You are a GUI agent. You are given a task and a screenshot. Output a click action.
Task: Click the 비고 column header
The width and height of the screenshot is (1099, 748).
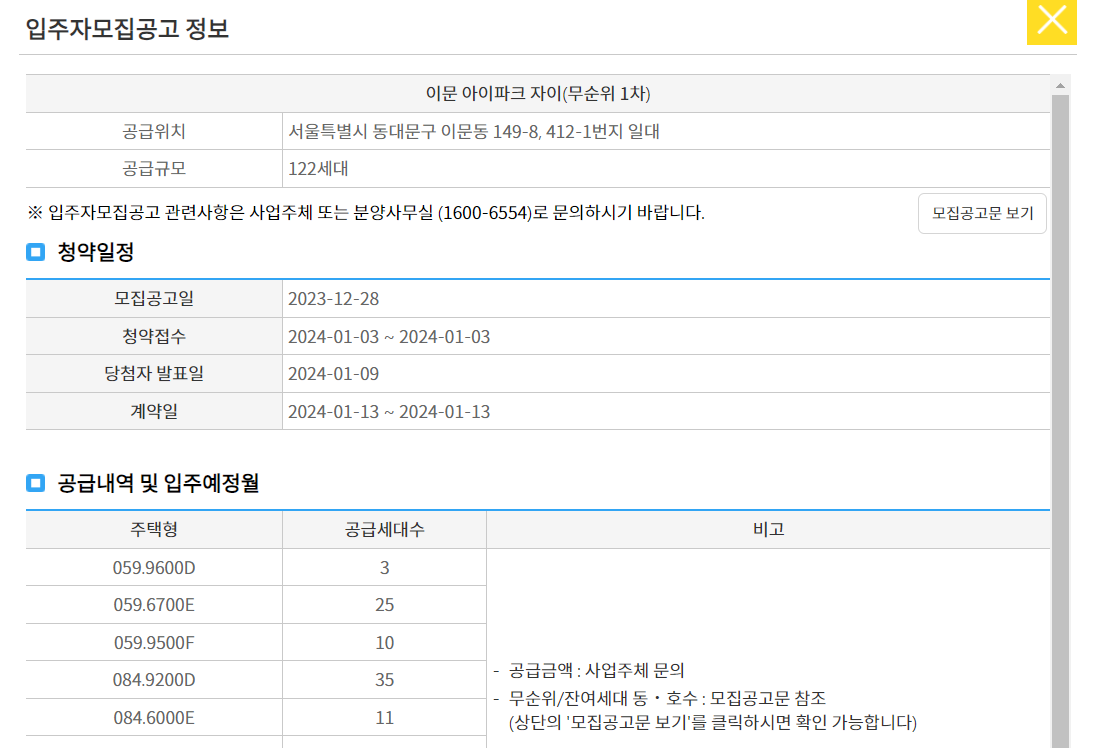click(x=768, y=529)
